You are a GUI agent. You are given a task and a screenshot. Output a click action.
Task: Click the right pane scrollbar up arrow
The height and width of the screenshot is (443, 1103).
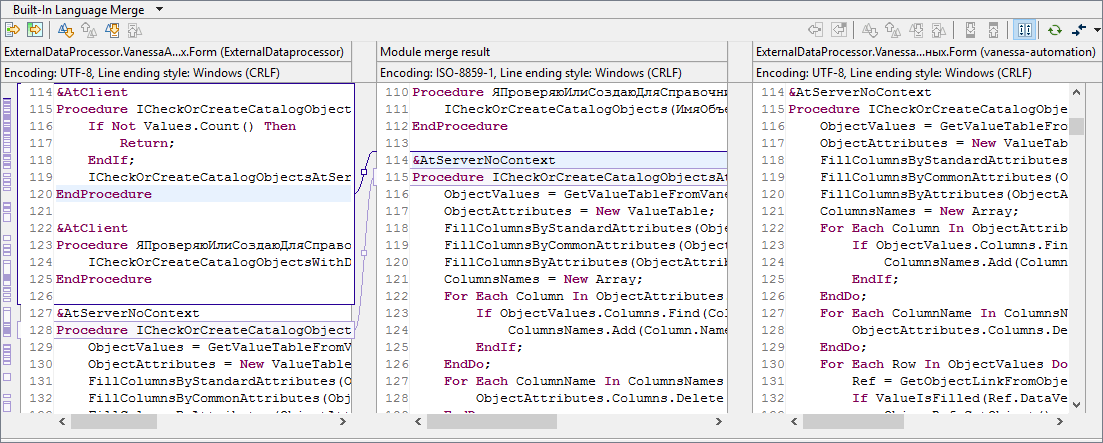1077,91
